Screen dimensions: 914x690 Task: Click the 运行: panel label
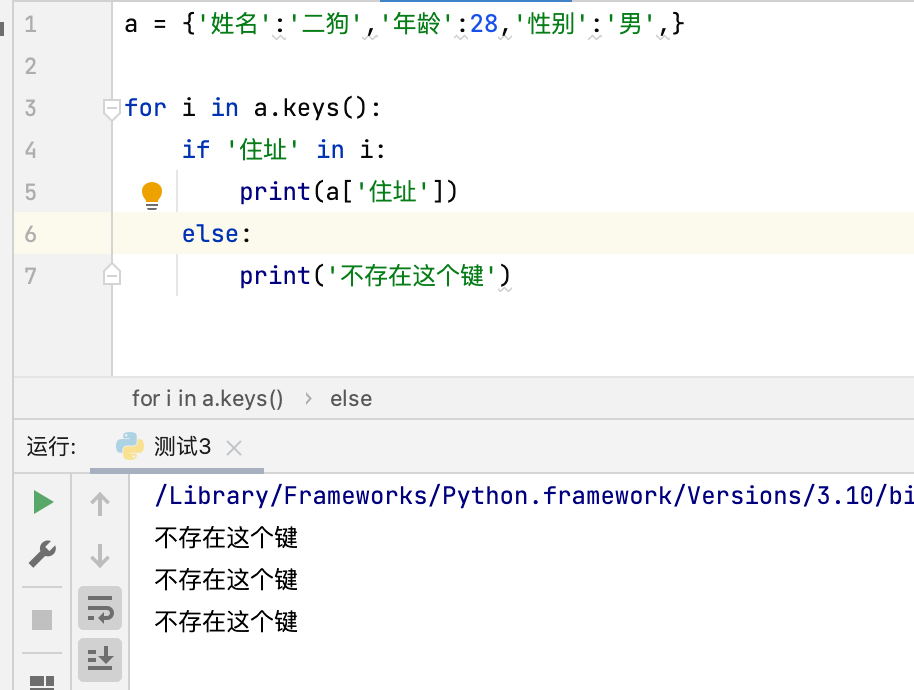pos(51,447)
